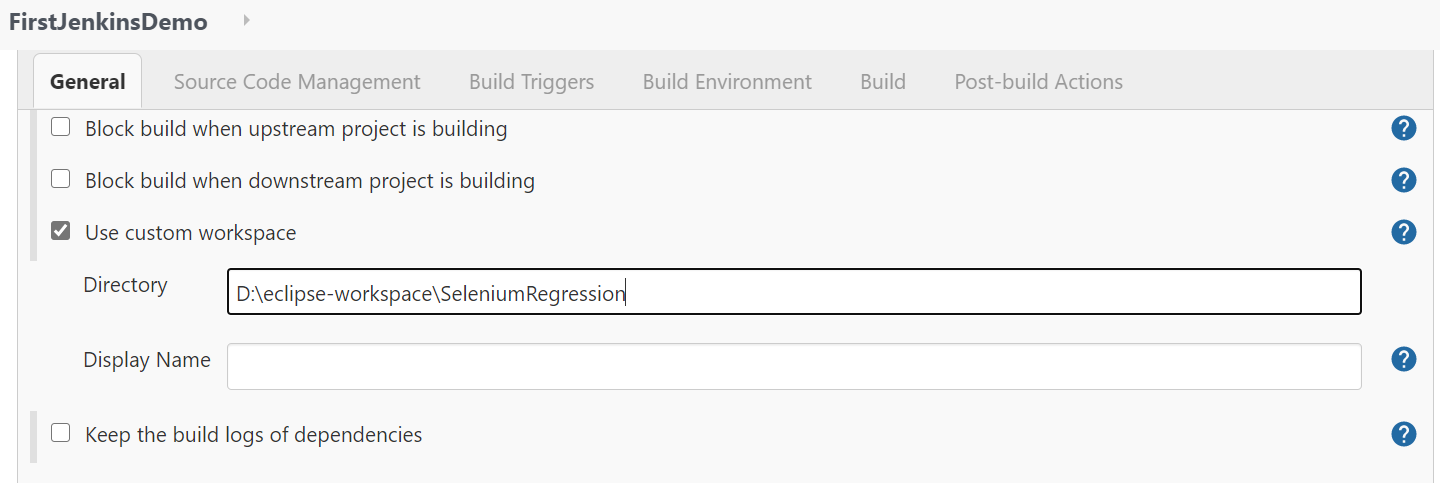
Task: Check Block build when upstream project is building
Action: point(61,128)
